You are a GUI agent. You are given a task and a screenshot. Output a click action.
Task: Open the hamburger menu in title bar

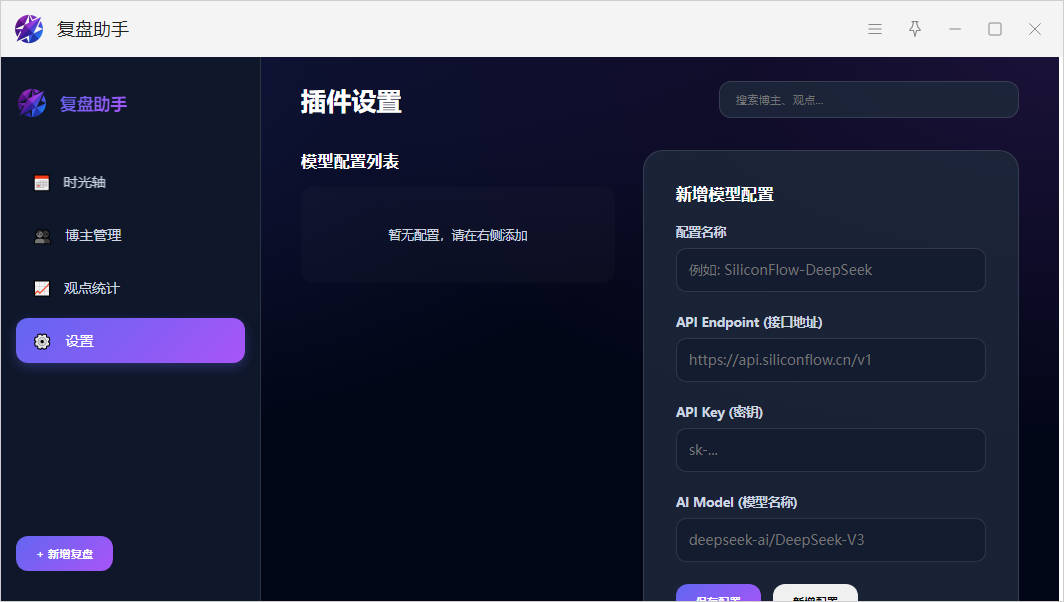point(875,29)
